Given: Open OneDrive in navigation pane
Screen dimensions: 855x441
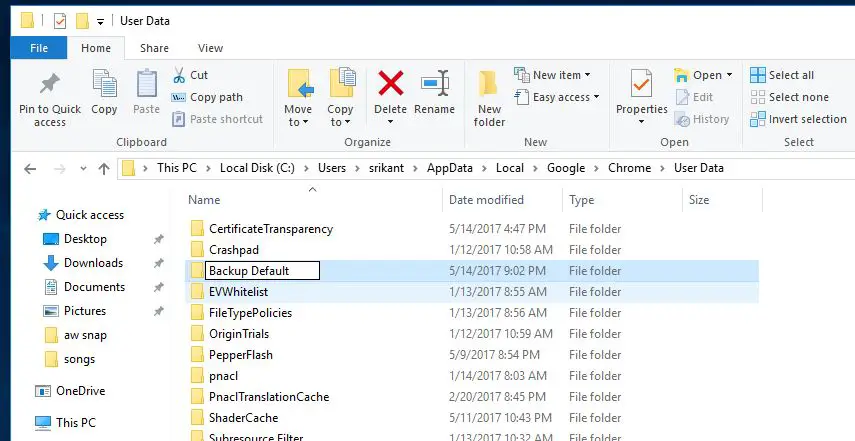Looking at the screenshot, I should pos(80,391).
